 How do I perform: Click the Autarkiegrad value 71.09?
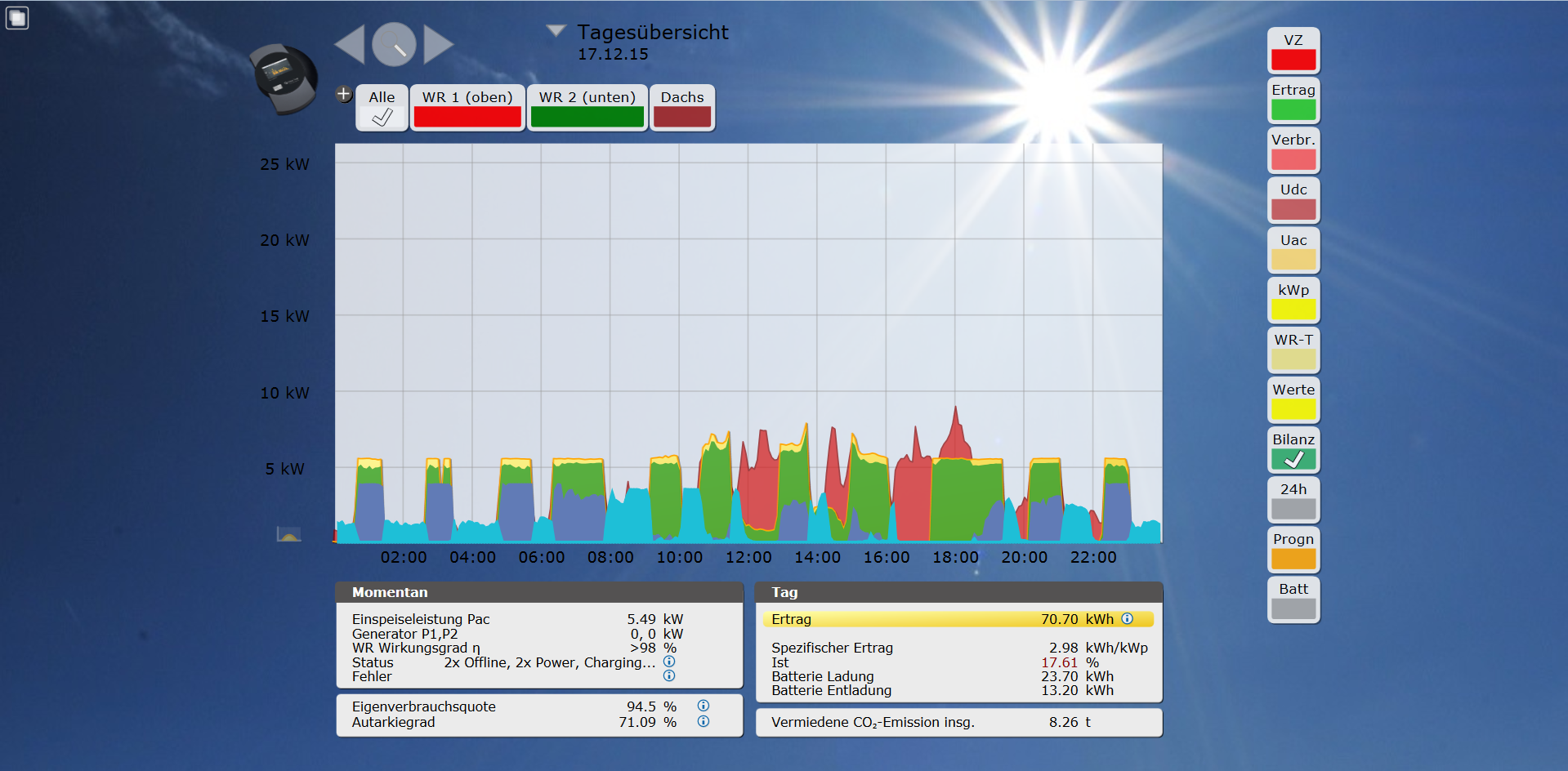637,722
